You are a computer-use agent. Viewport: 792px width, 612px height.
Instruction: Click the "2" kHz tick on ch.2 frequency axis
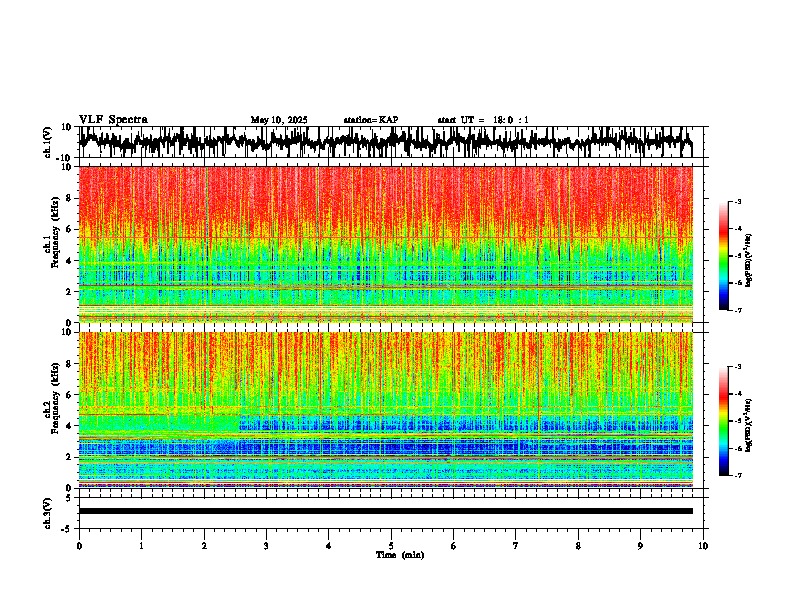69,457
